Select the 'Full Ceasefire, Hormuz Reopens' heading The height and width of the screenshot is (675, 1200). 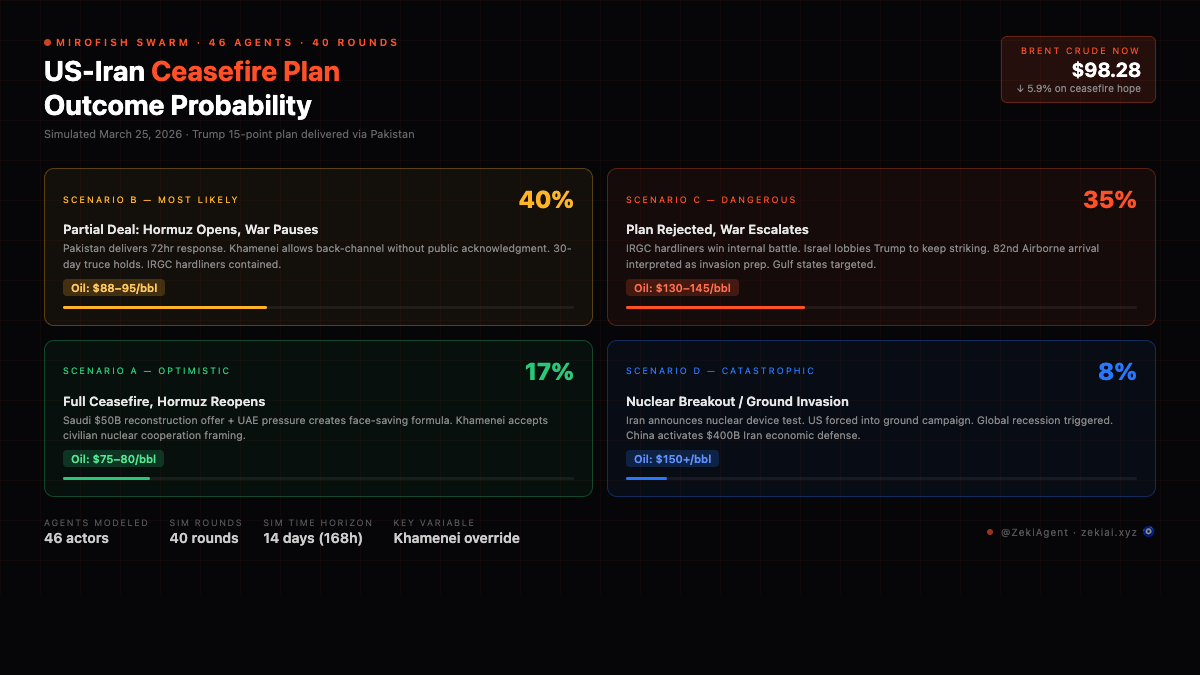[x=164, y=401]
